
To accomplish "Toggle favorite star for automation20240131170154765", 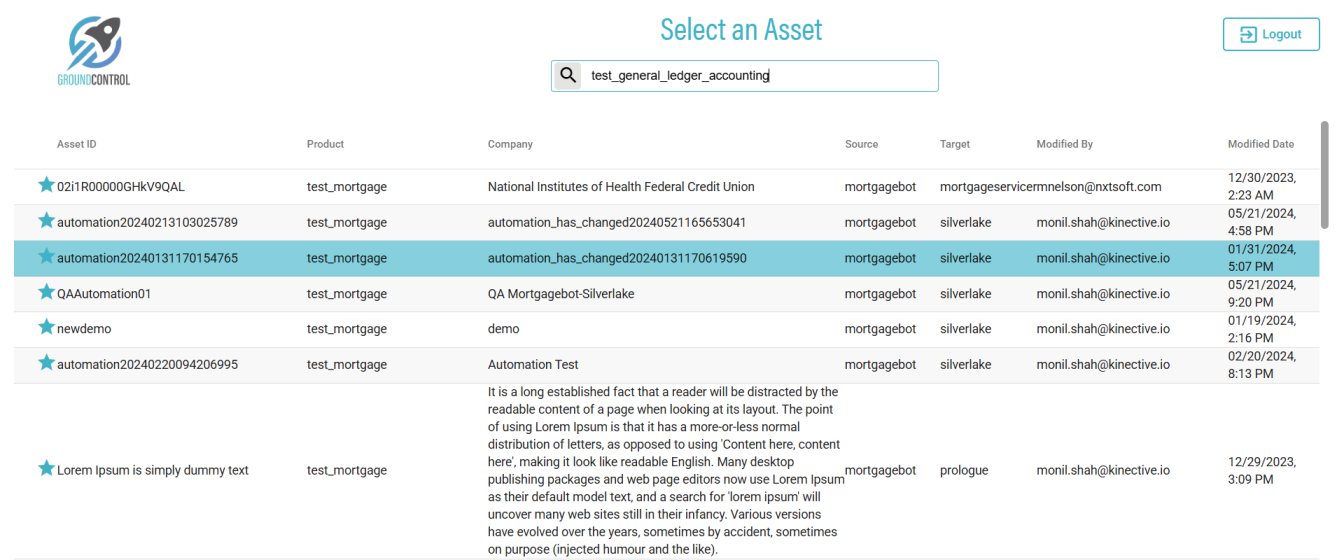I will point(46,257).
